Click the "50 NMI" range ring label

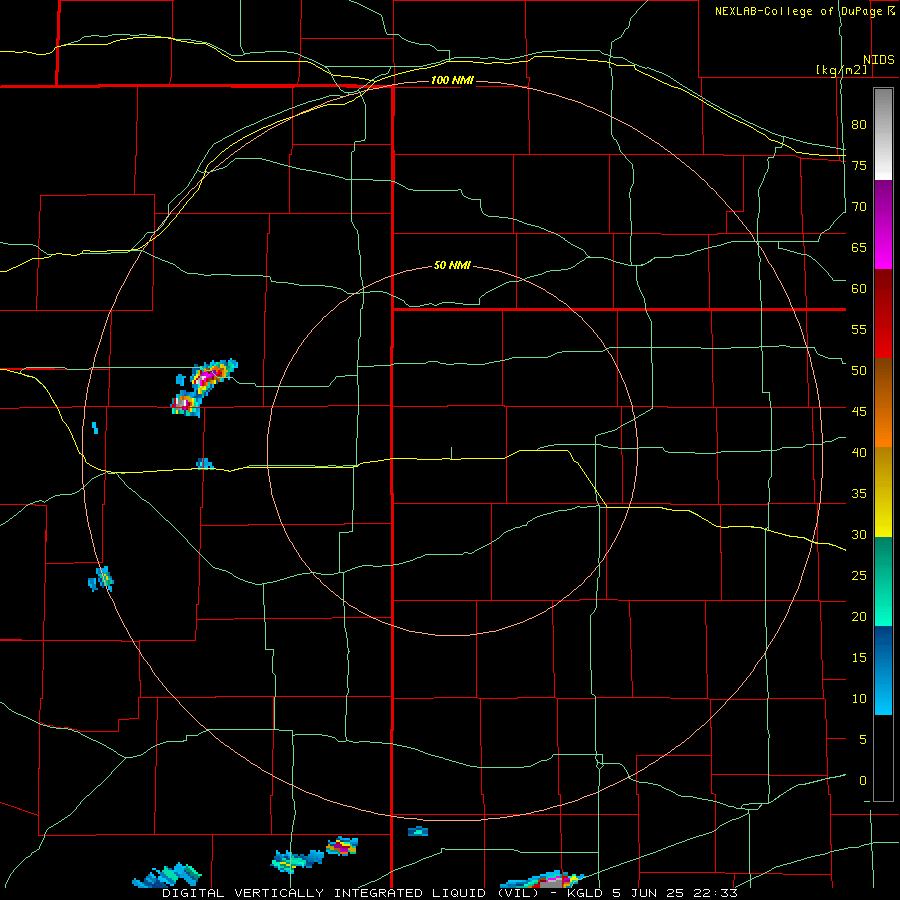[452, 265]
